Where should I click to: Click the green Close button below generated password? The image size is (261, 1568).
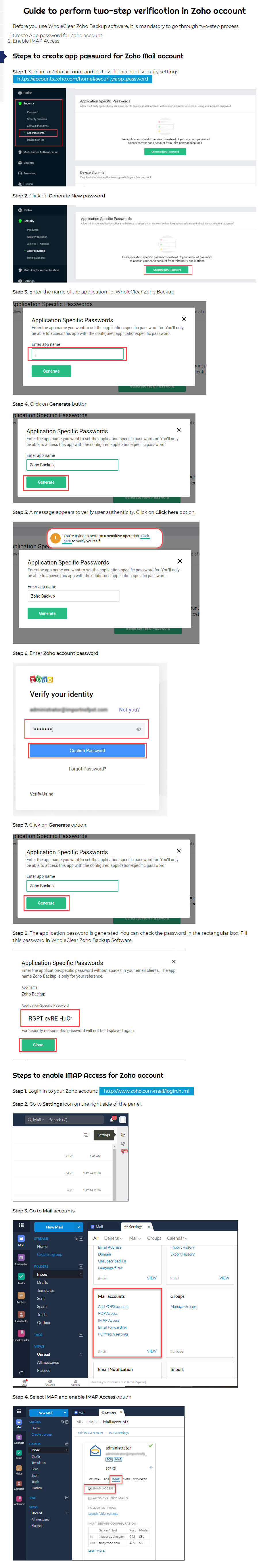point(38,1045)
